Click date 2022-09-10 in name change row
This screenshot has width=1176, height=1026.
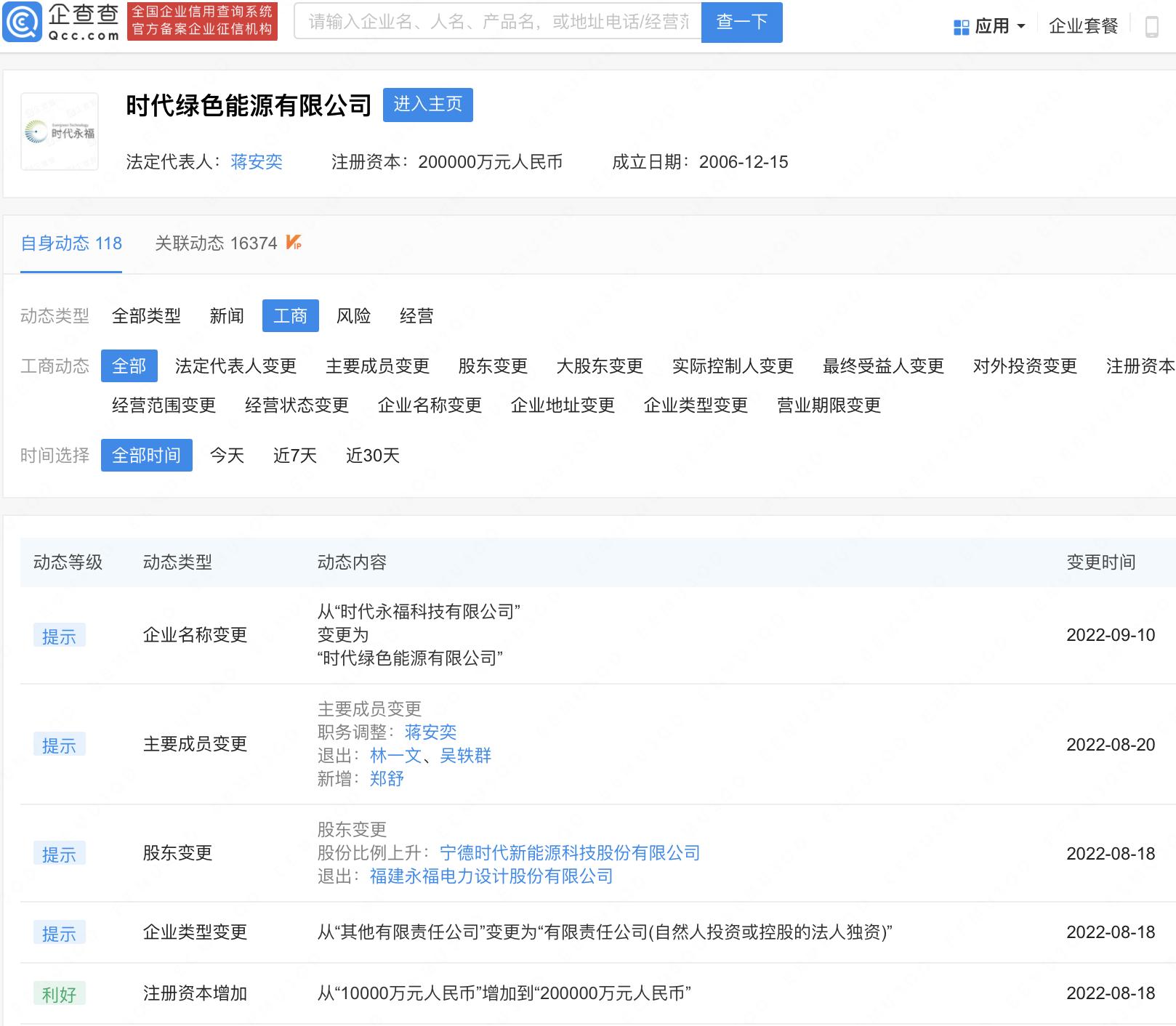click(x=1111, y=635)
